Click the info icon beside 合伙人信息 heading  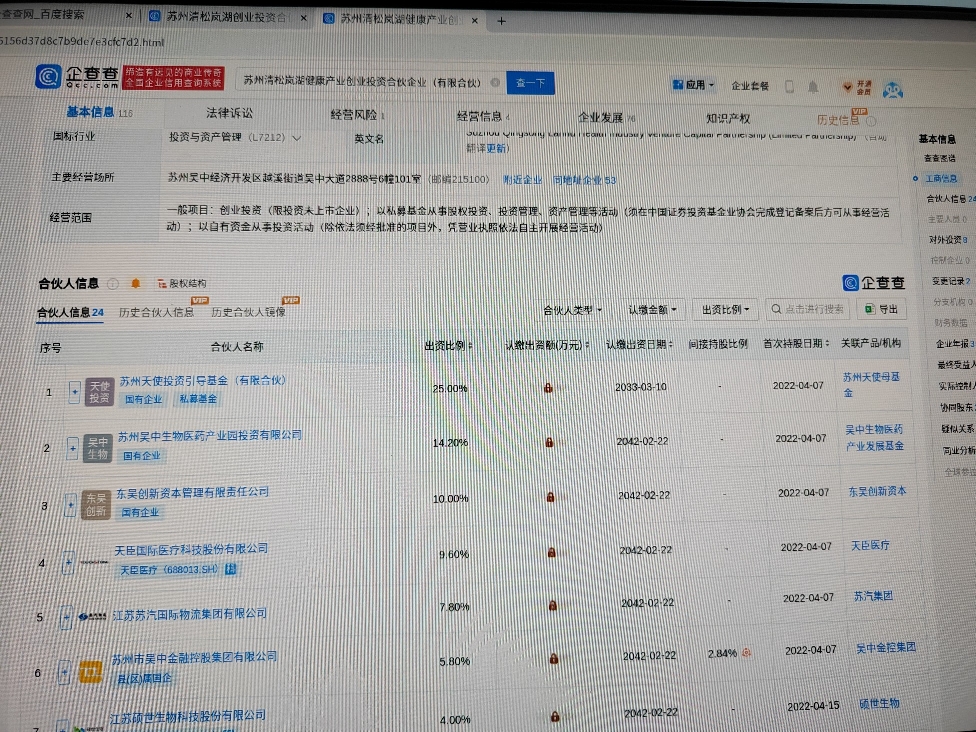tap(113, 284)
